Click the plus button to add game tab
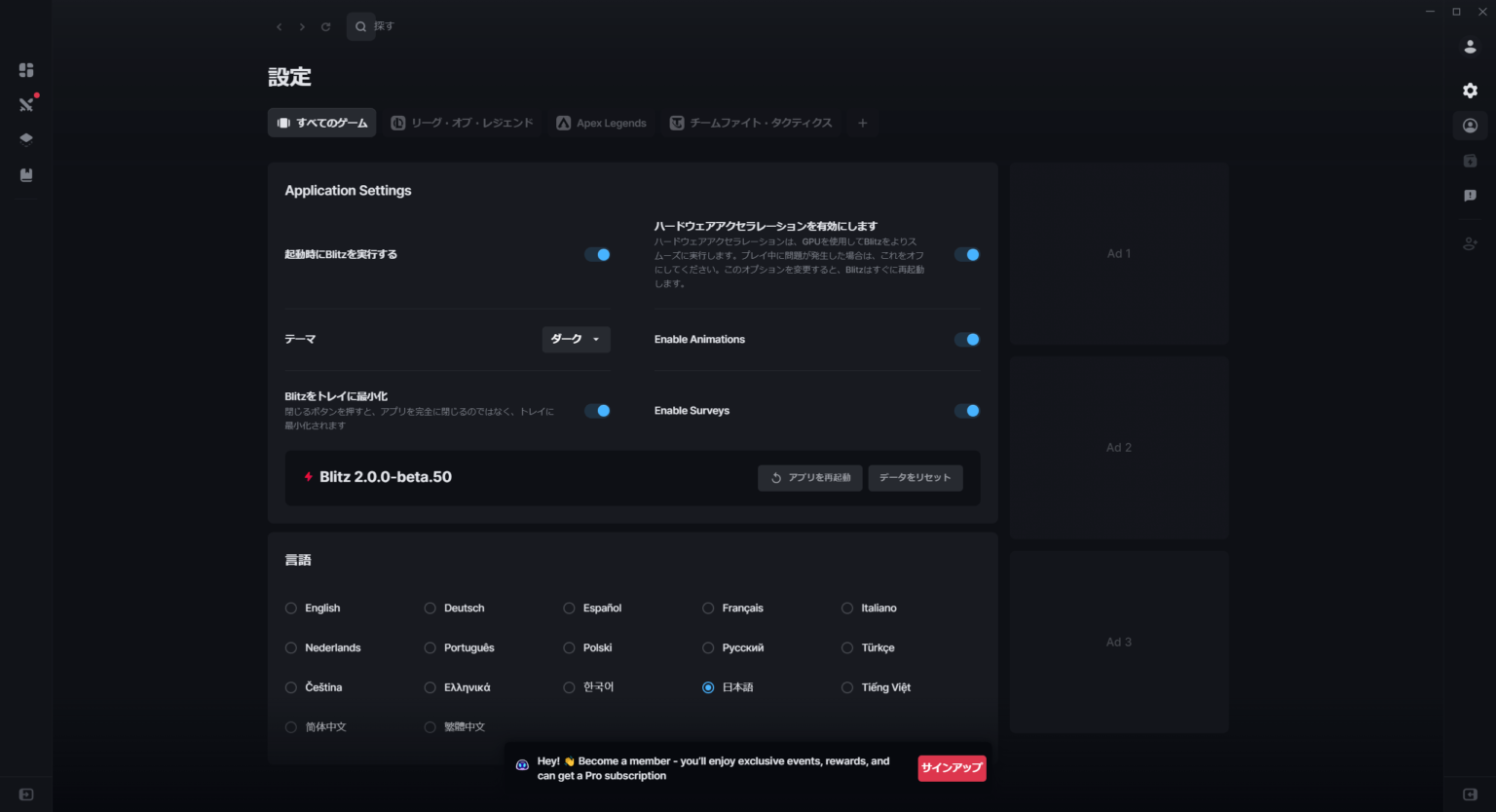 (x=862, y=124)
